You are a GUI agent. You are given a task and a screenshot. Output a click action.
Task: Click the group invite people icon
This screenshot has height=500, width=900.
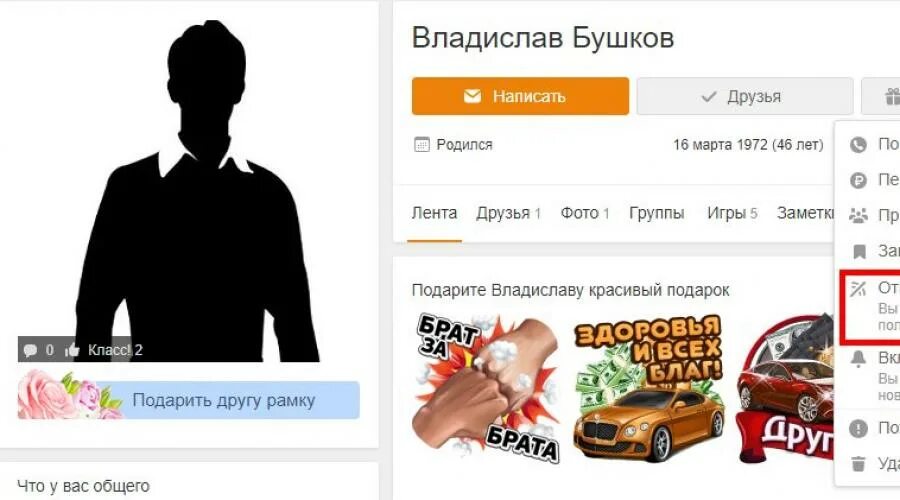(x=858, y=216)
